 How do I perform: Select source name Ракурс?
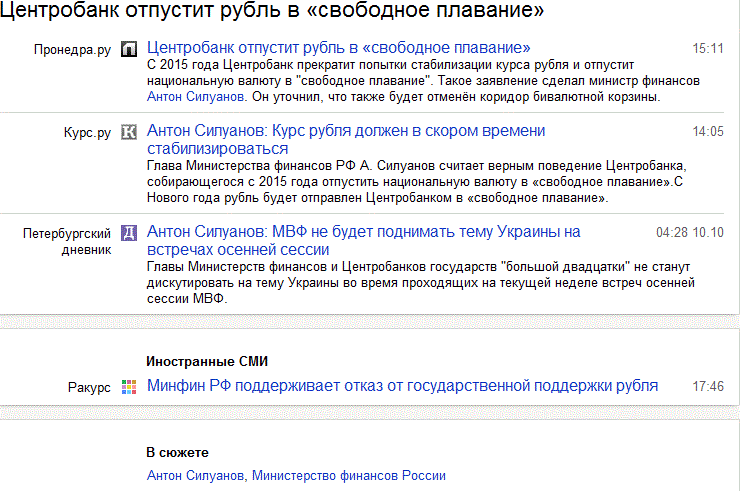[x=89, y=388]
